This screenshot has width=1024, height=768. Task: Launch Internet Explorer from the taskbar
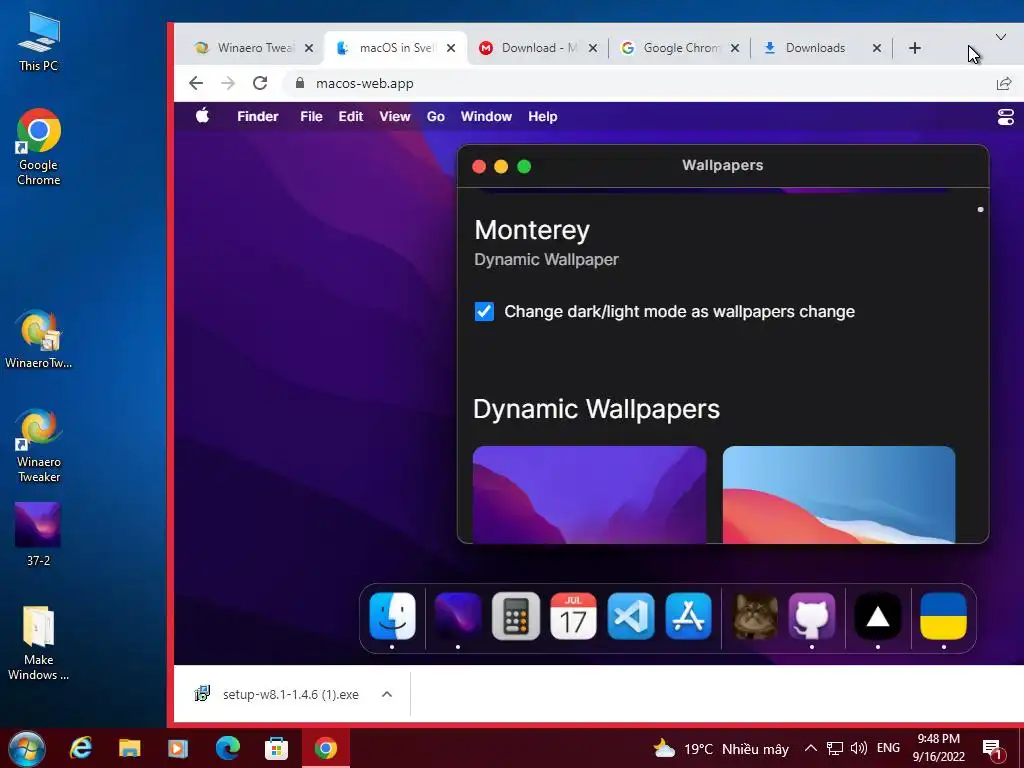81,748
